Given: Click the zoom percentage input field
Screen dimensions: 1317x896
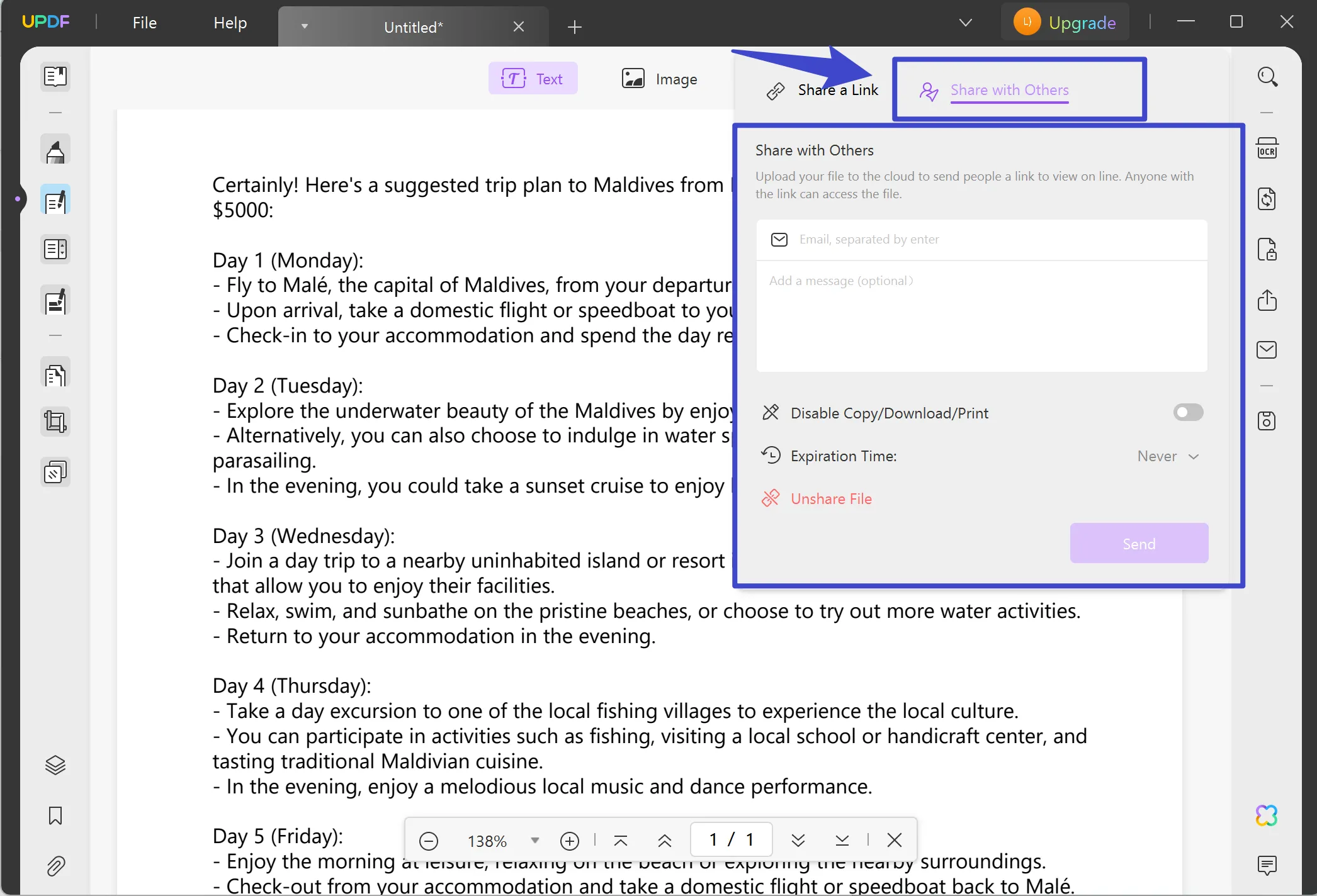Looking at the screenshot, I should coord(488,840).
